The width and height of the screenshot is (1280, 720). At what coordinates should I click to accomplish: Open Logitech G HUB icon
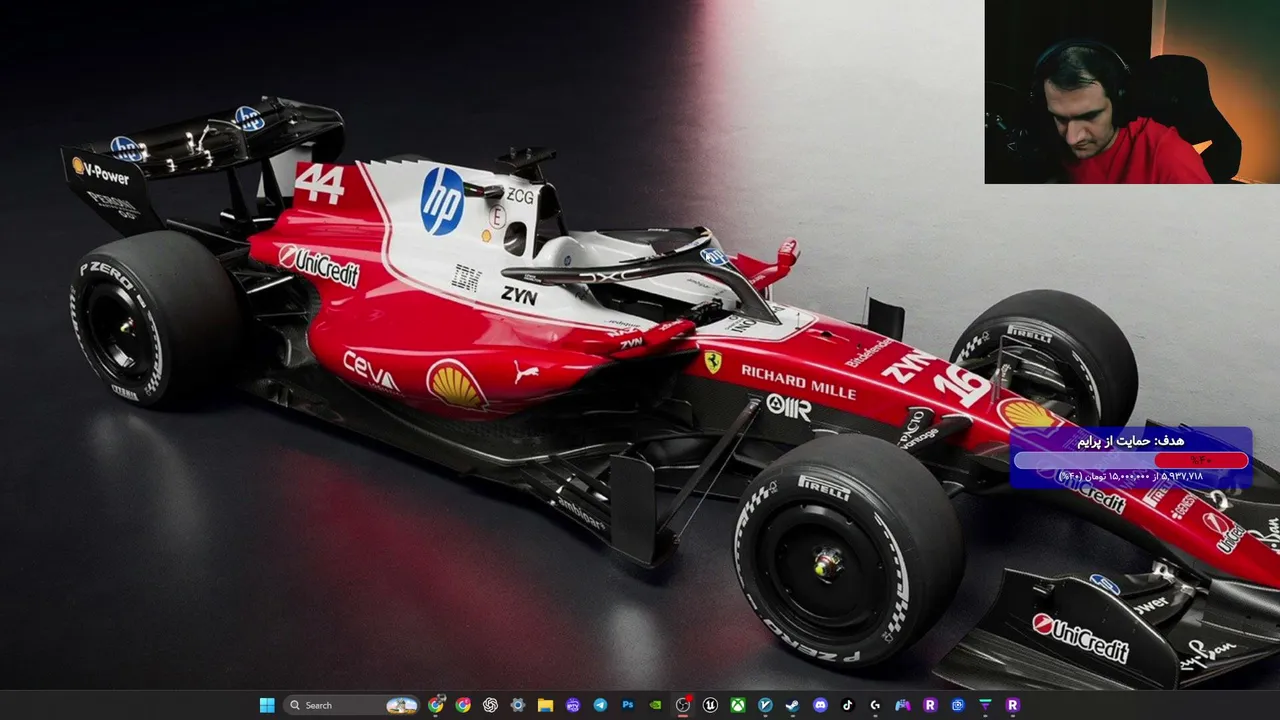(875, 705)
